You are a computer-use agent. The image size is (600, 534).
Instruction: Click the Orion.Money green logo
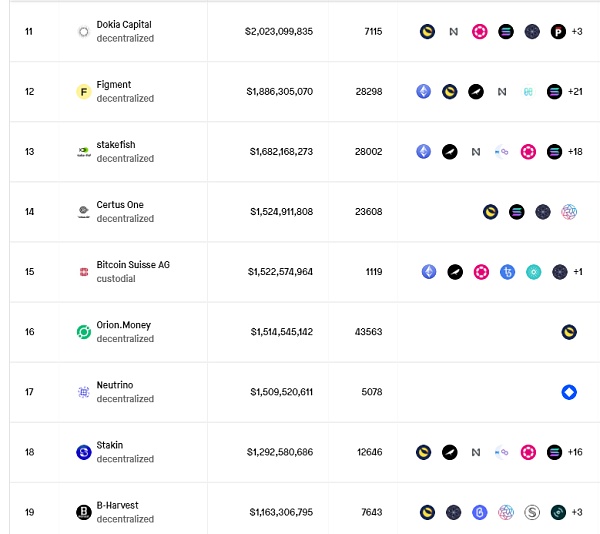pos(84,332)
